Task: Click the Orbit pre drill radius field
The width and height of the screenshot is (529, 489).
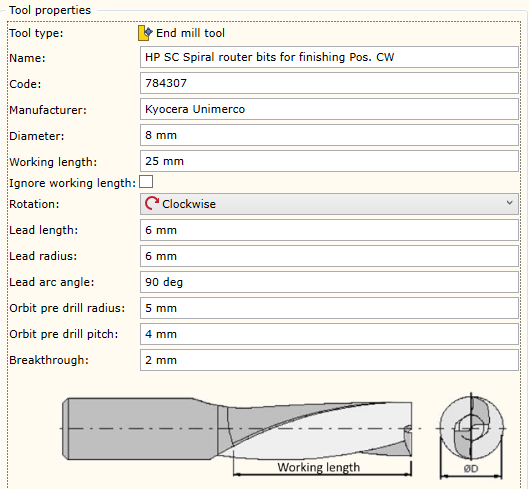Action: coord(329,308)
